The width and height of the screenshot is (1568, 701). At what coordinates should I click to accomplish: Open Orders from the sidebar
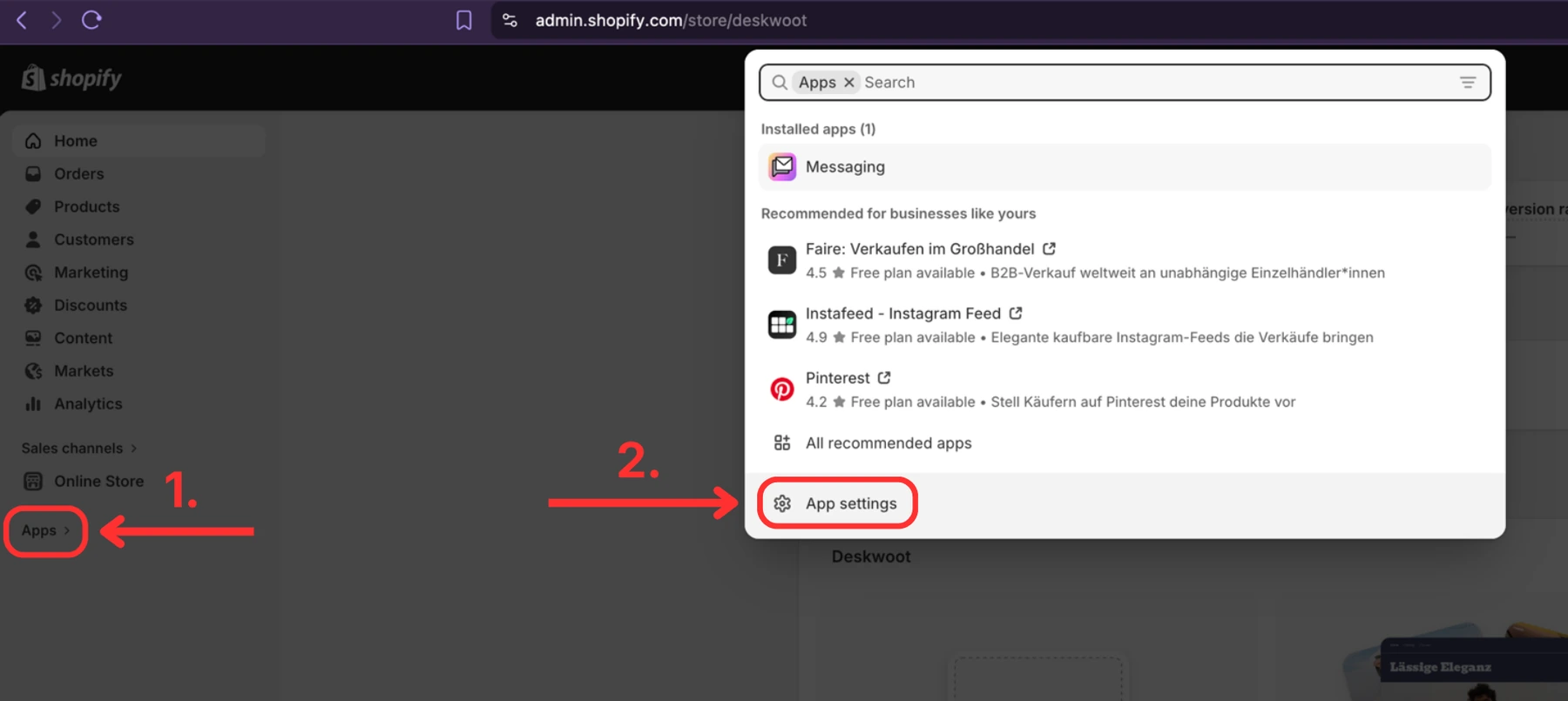78,174
